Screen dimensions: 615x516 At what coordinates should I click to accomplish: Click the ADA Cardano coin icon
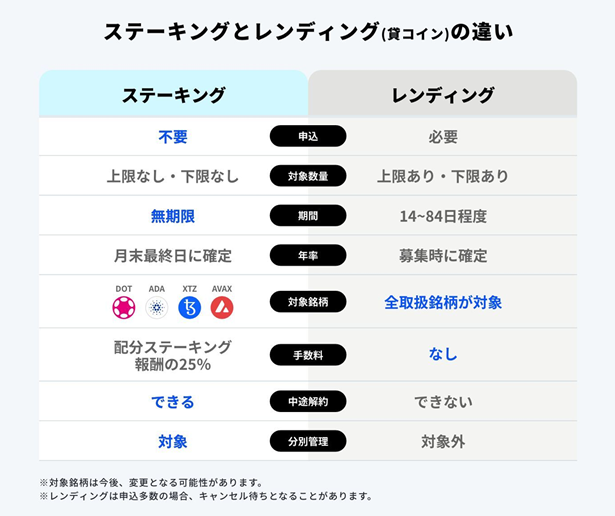(157, 307)
